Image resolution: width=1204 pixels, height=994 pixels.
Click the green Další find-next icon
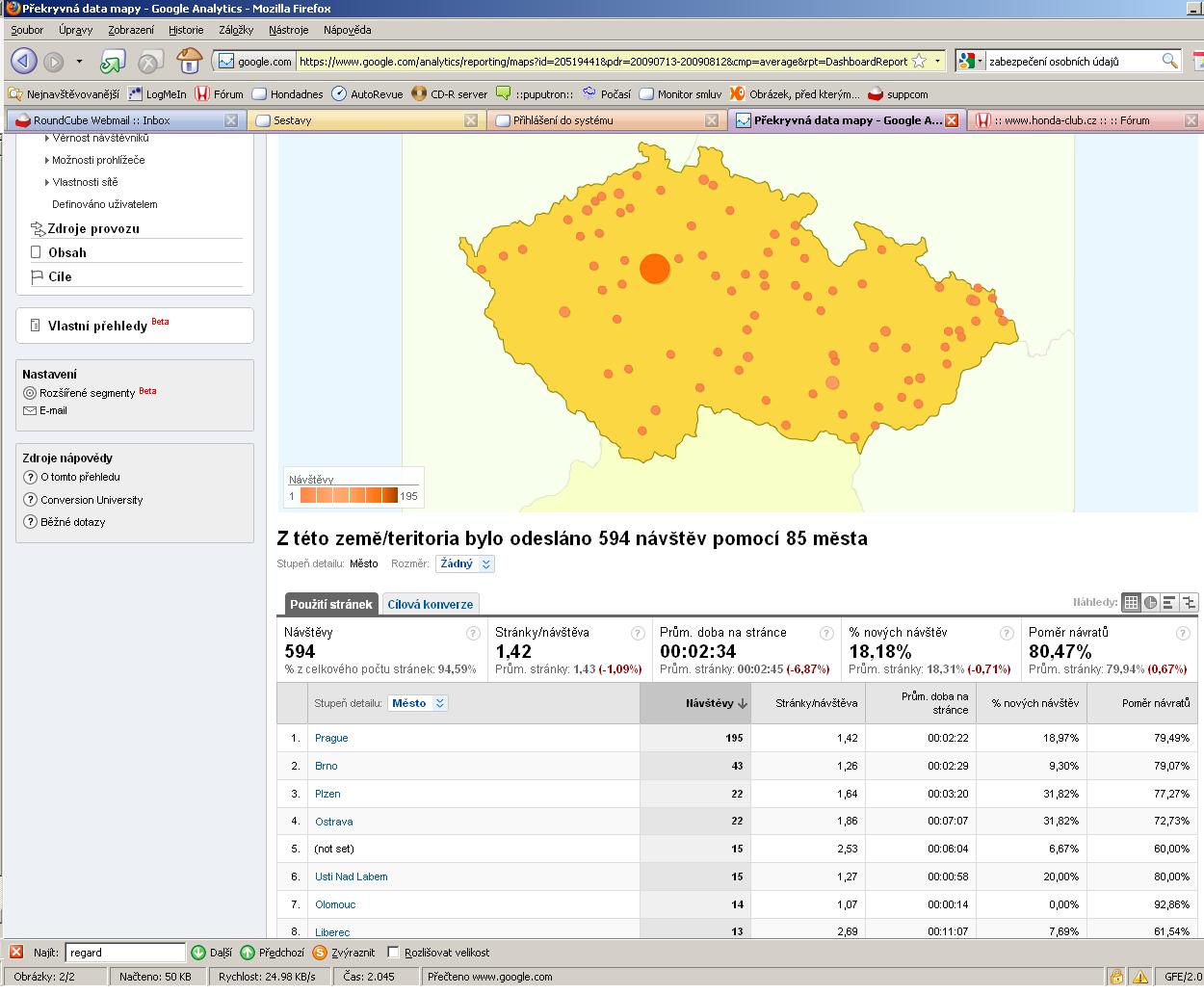click(x=198, y=953)
